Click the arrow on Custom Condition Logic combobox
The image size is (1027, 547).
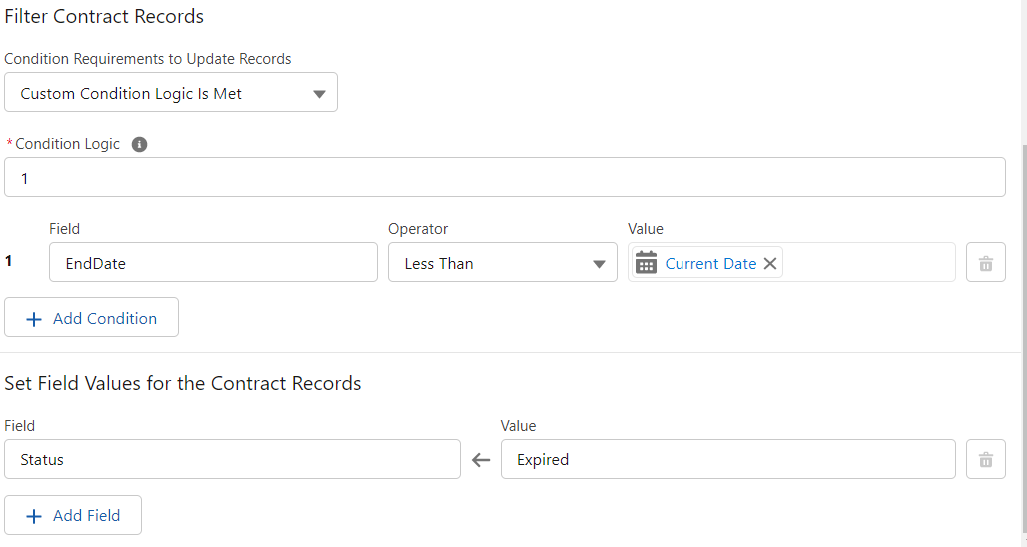click(x=319, y=94)
